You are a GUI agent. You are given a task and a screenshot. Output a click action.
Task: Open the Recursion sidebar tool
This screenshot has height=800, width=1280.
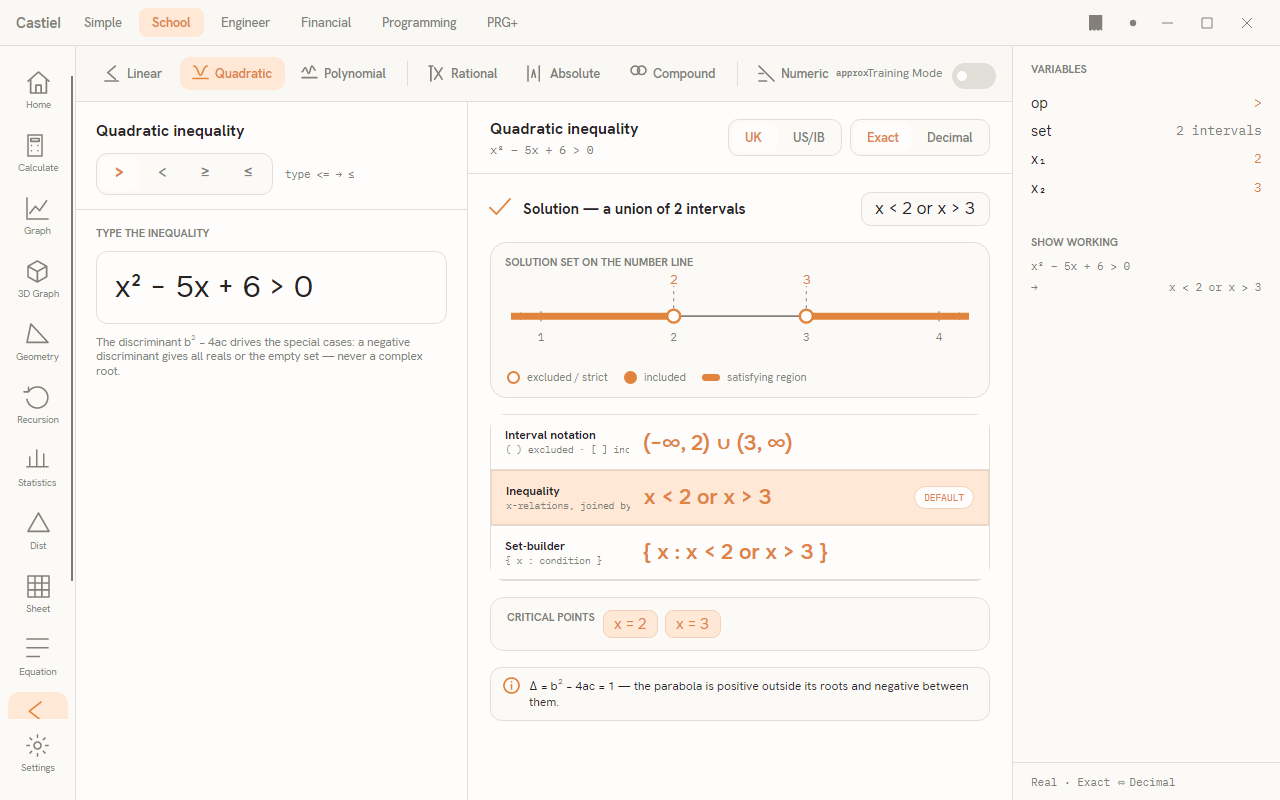pyautogui.click(x=38, y=405)
